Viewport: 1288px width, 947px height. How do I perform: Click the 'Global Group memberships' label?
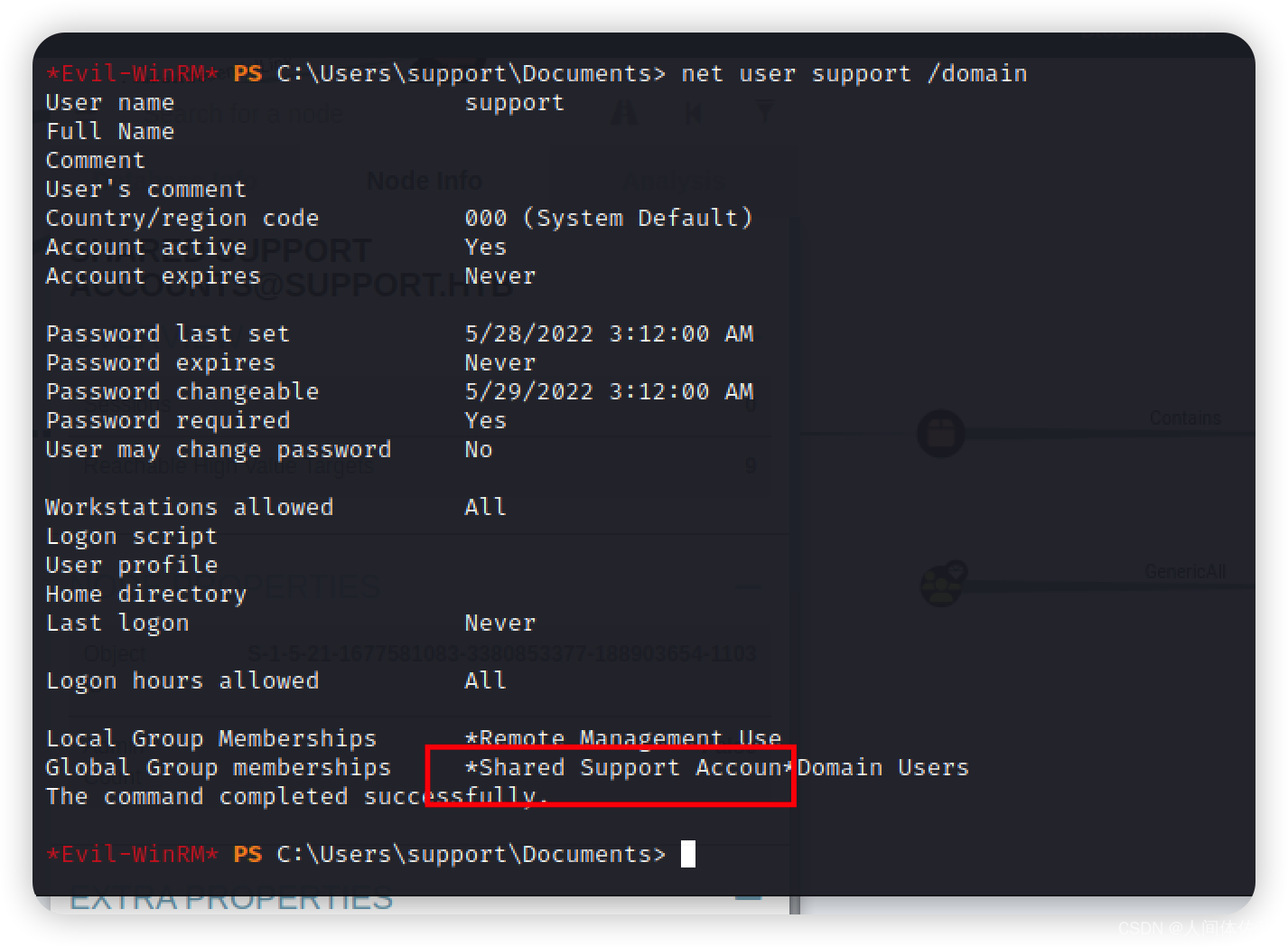[219, 767]
